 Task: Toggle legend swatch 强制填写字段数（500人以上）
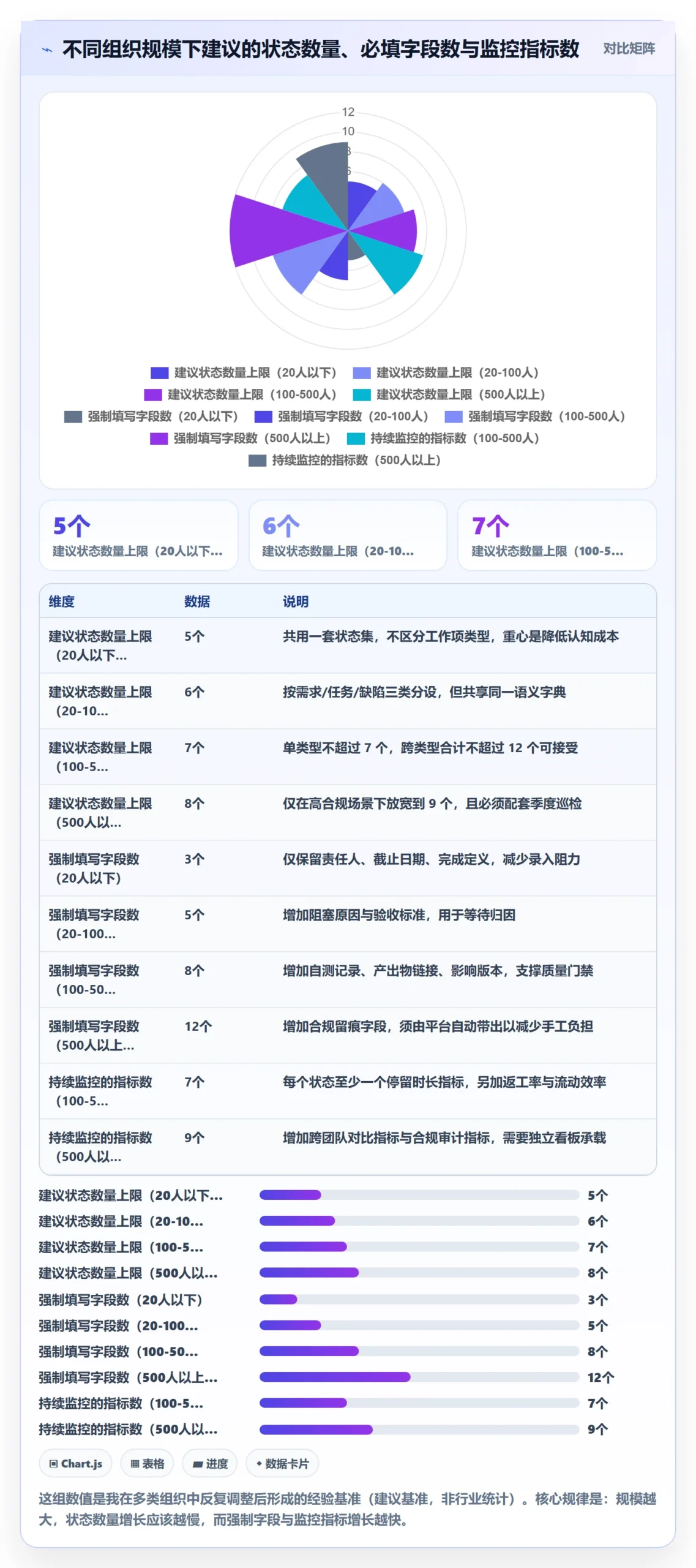159,439
